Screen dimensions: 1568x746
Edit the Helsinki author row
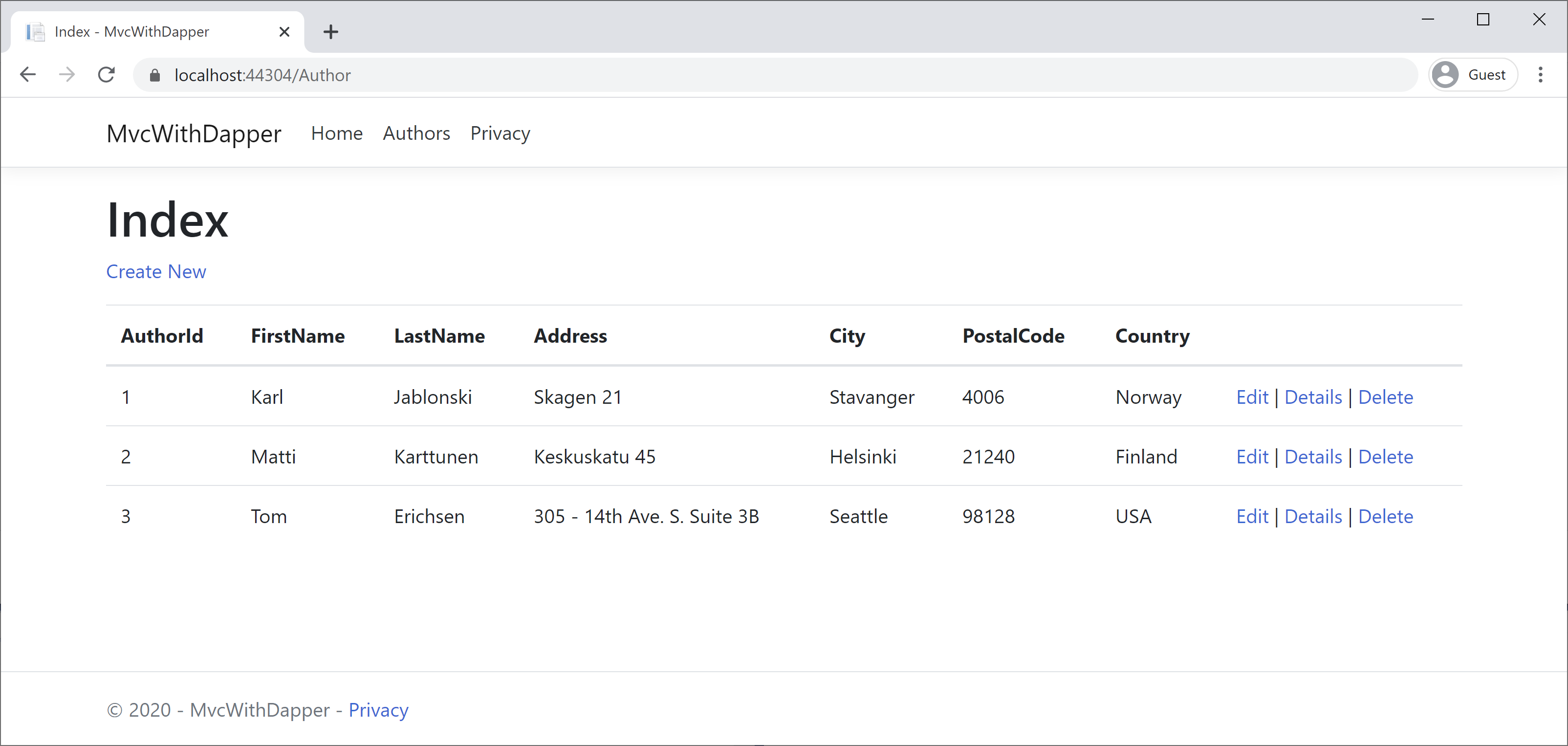[x=1251, y=457]
